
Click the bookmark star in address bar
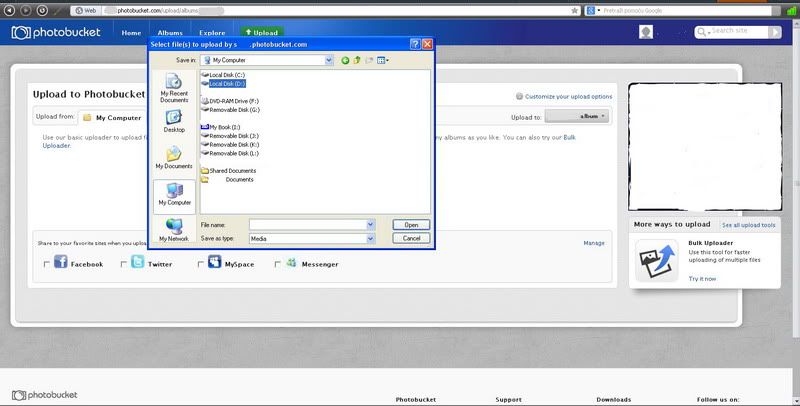(x=575, y=10)
